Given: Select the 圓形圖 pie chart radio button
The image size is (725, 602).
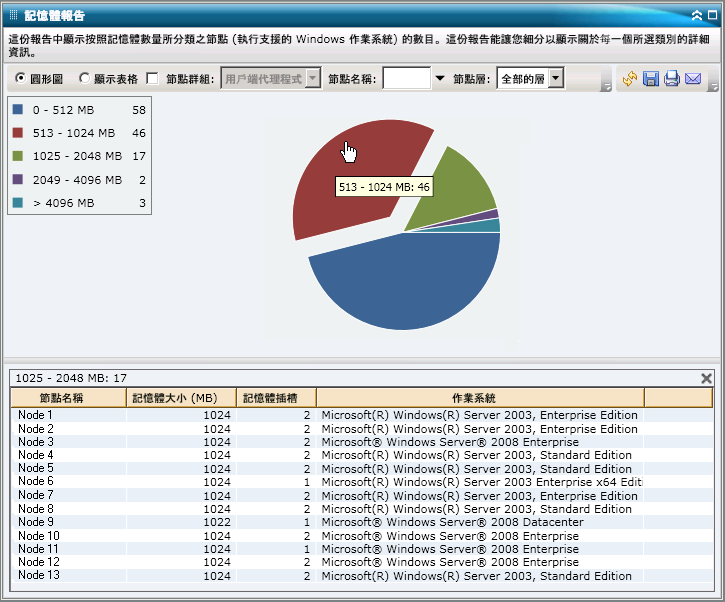Looking at the screenshot, I should click(x=20, y=78).
